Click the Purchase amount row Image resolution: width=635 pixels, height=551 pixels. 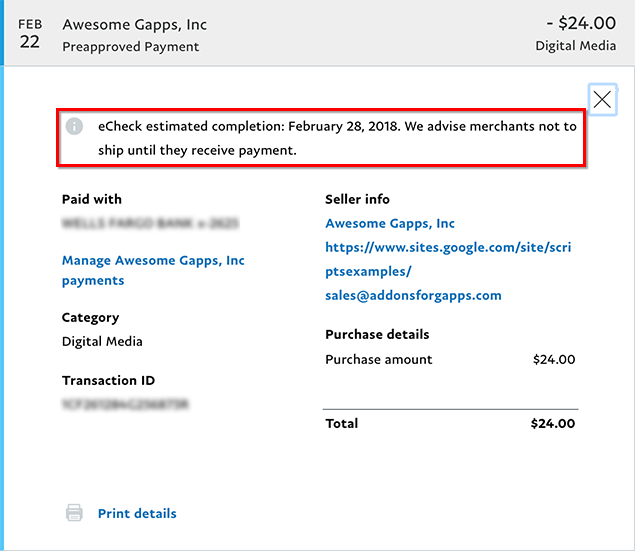(450, 359)
